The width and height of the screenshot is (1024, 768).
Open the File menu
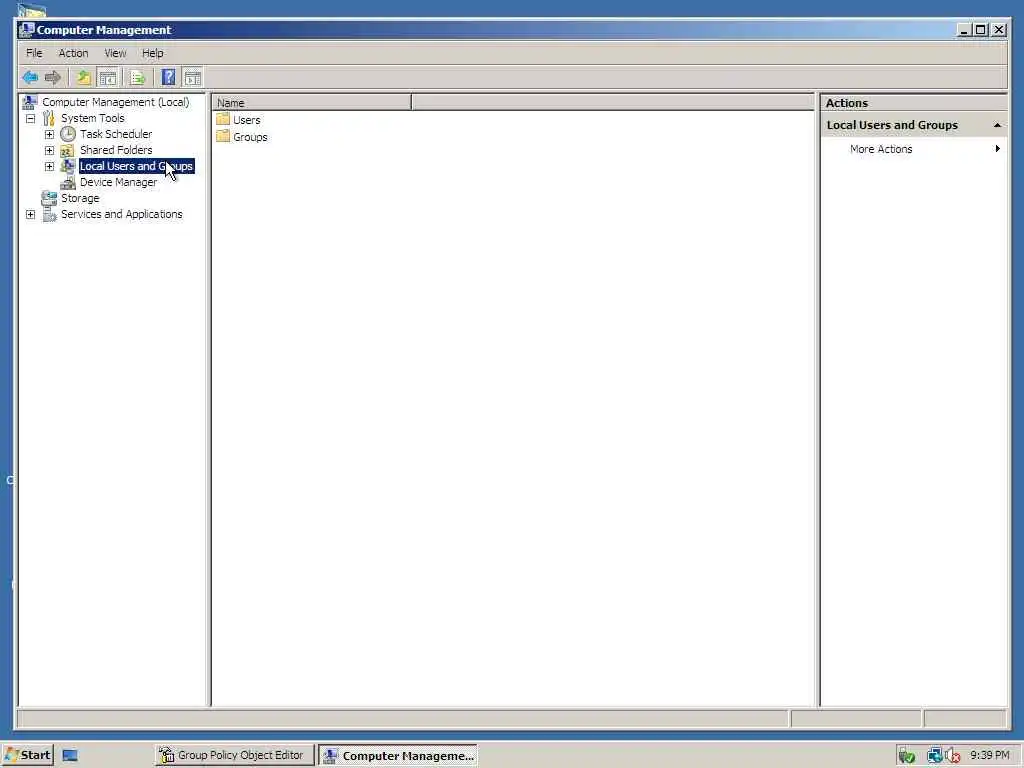point(34,53)
